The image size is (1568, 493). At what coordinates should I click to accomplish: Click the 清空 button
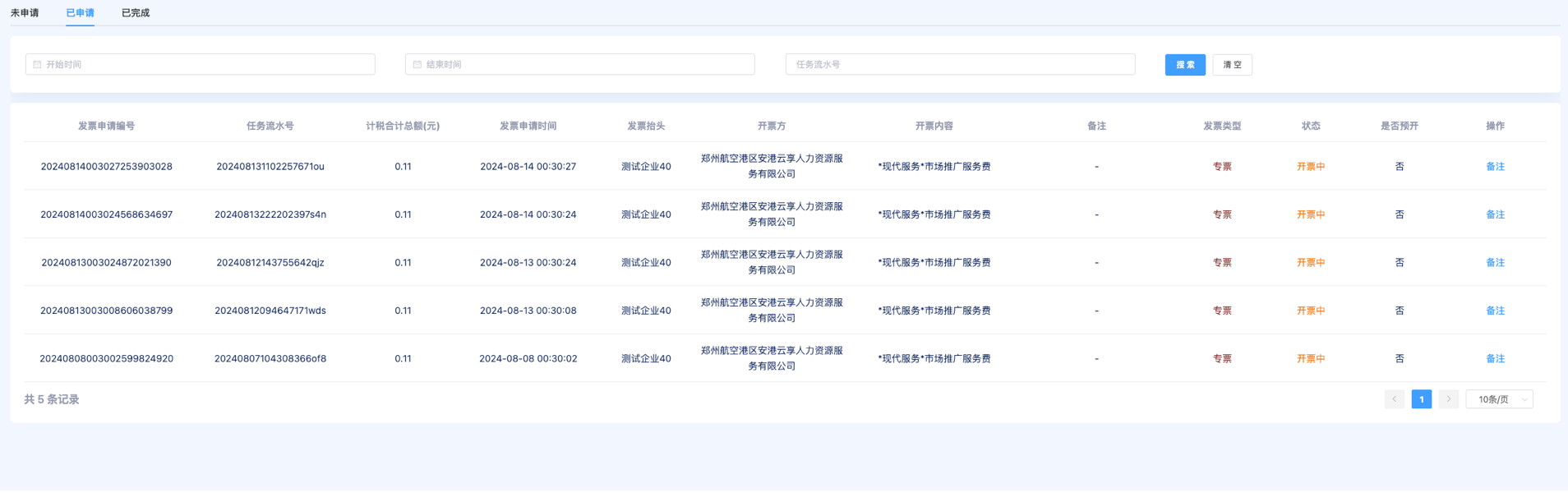(x=1232, y=65)
